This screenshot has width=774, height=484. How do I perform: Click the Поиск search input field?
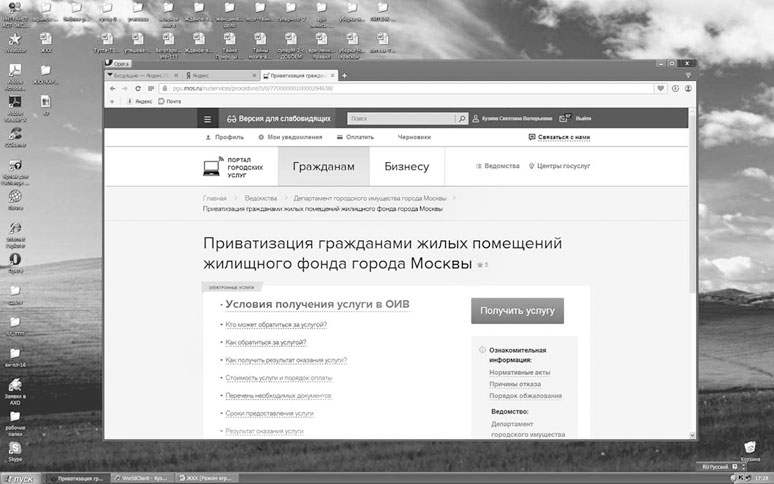(x=400, y=118)
